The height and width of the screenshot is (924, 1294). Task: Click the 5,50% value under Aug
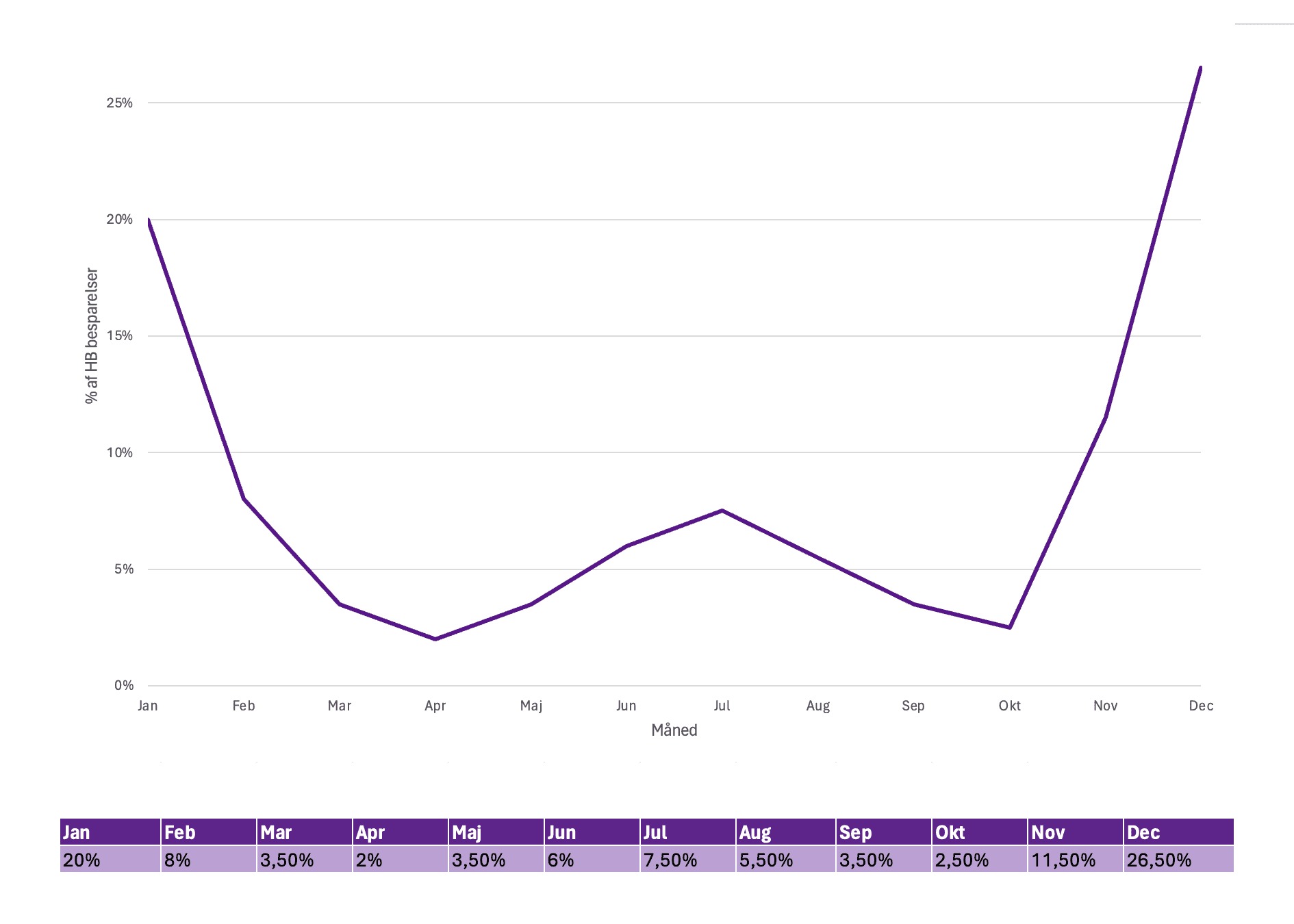coord(785,860)
